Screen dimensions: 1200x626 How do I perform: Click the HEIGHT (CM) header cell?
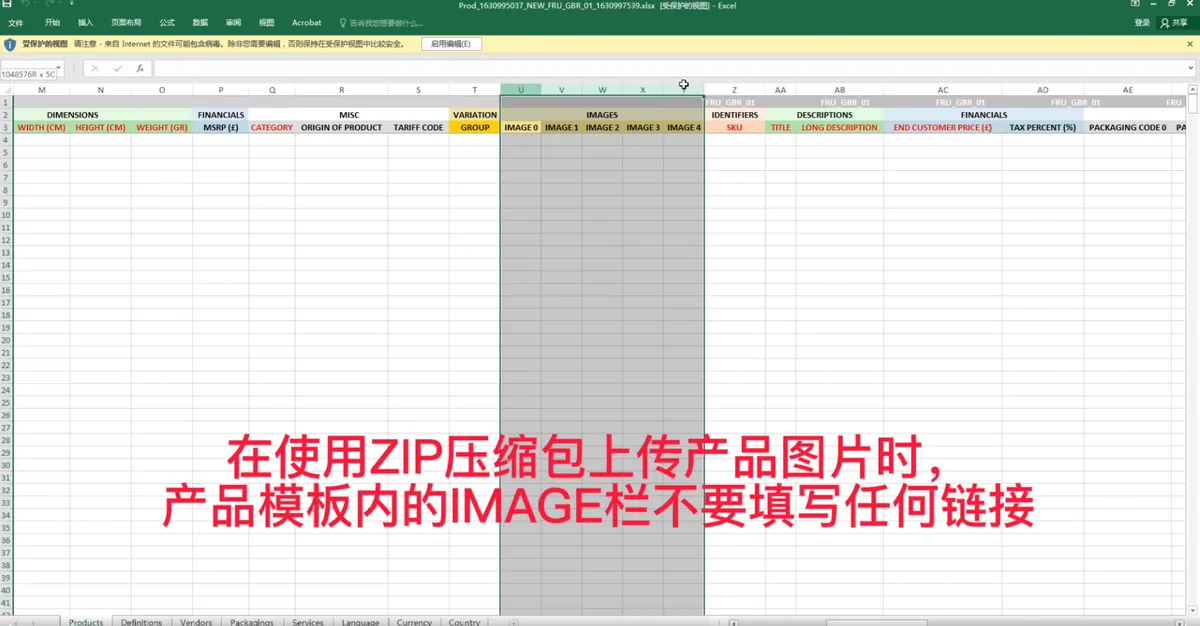click(x=100, y=128)
